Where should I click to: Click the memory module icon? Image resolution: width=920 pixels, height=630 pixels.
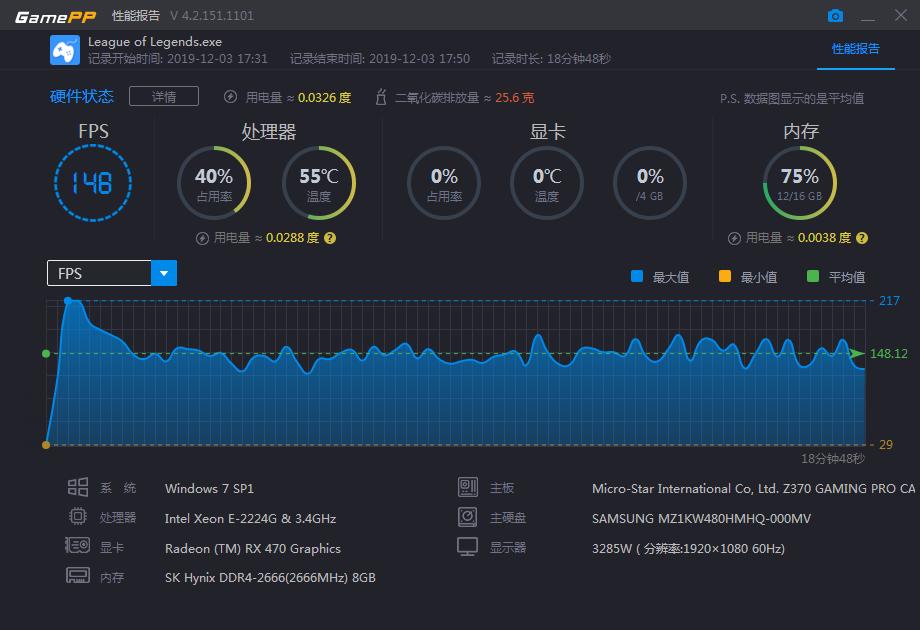(x=77, y=575)
